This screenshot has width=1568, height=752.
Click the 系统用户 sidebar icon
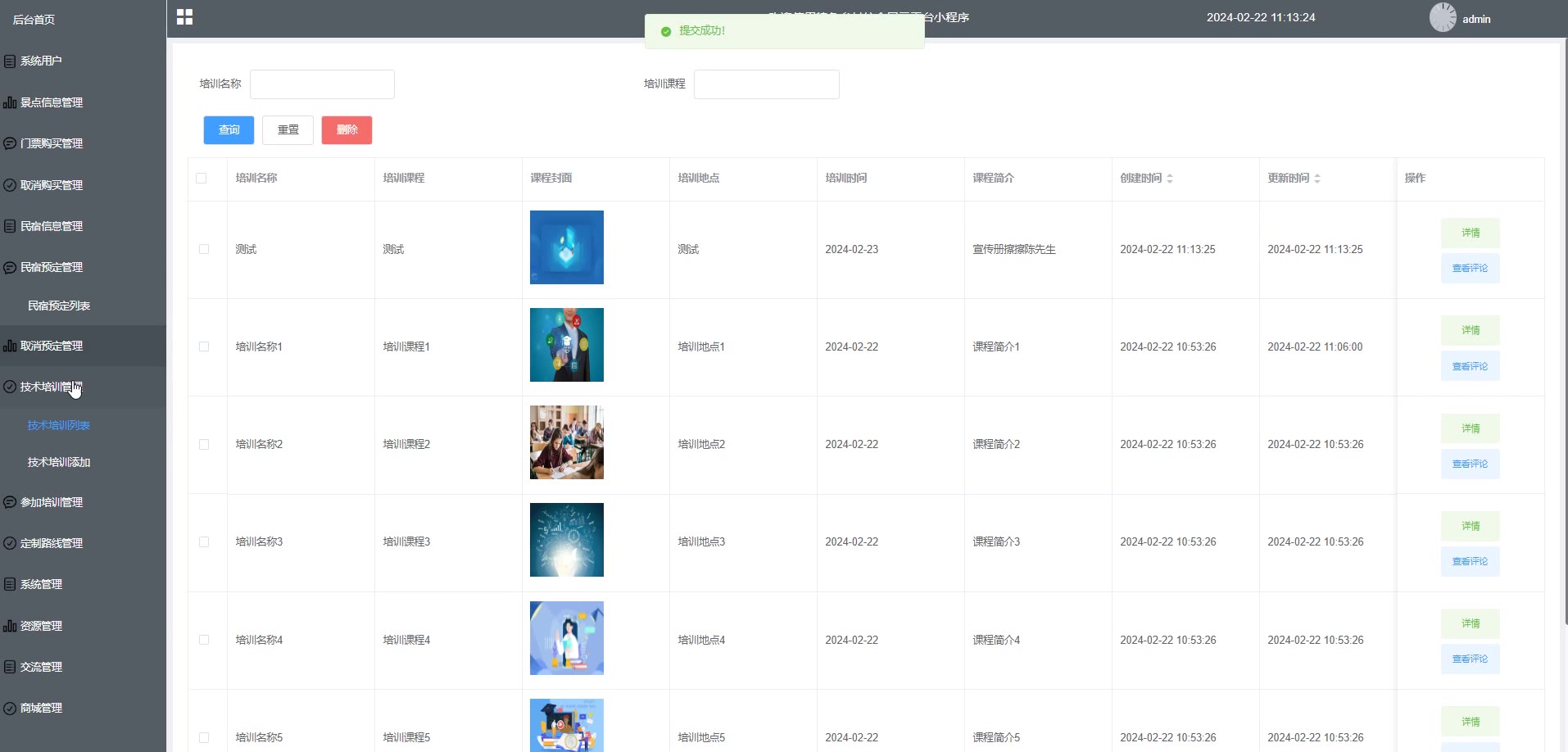click(10, 61)
